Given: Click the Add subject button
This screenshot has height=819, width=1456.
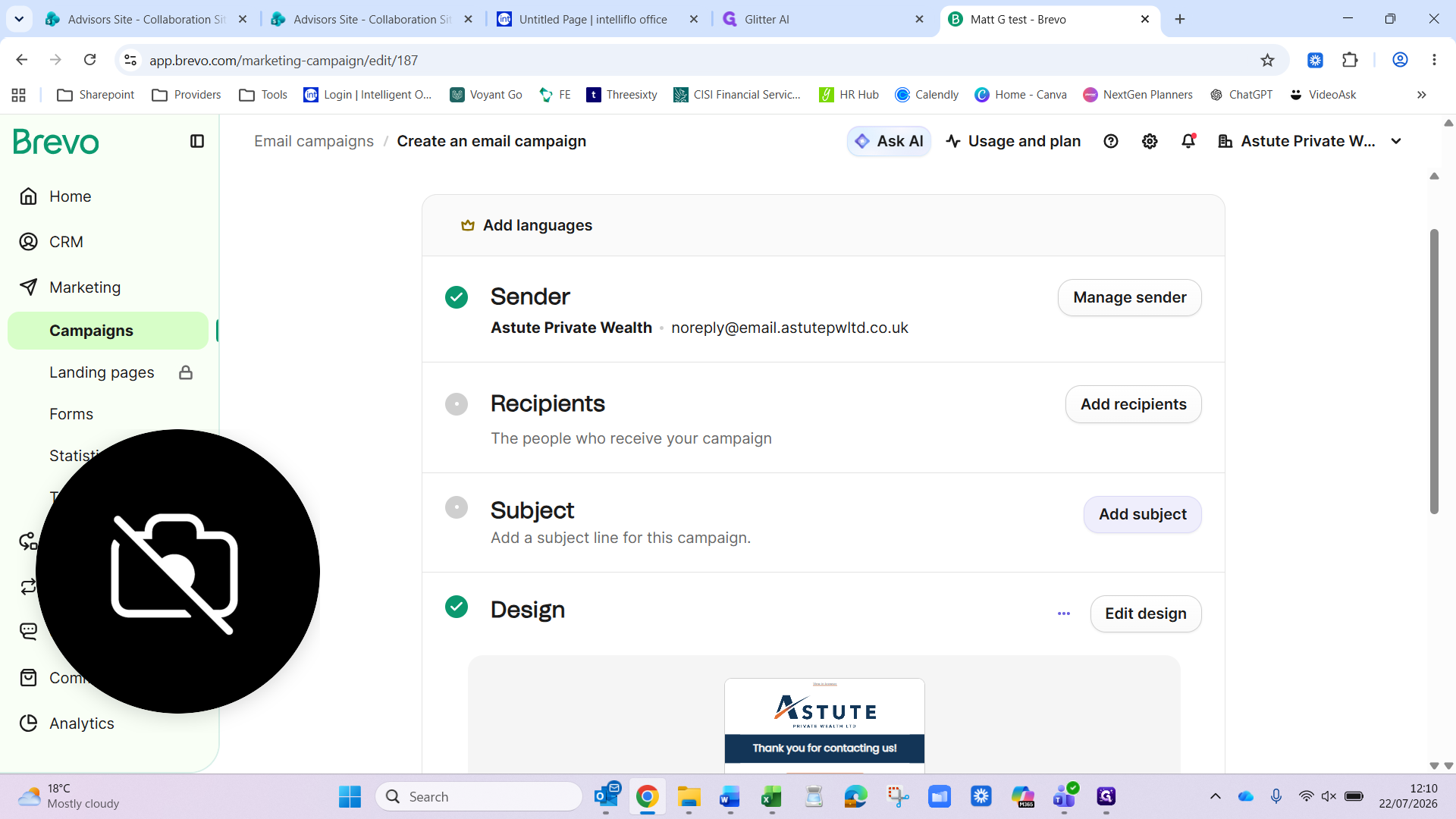Looking at the screenshot, I should point(1142,514).
